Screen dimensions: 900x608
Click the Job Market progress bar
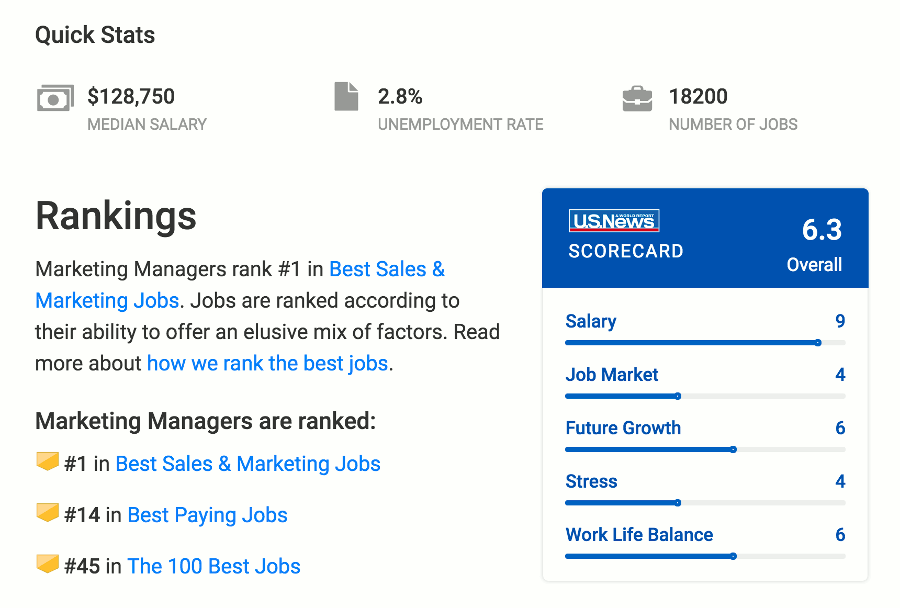pyautogui.click(x=705, y=396)
